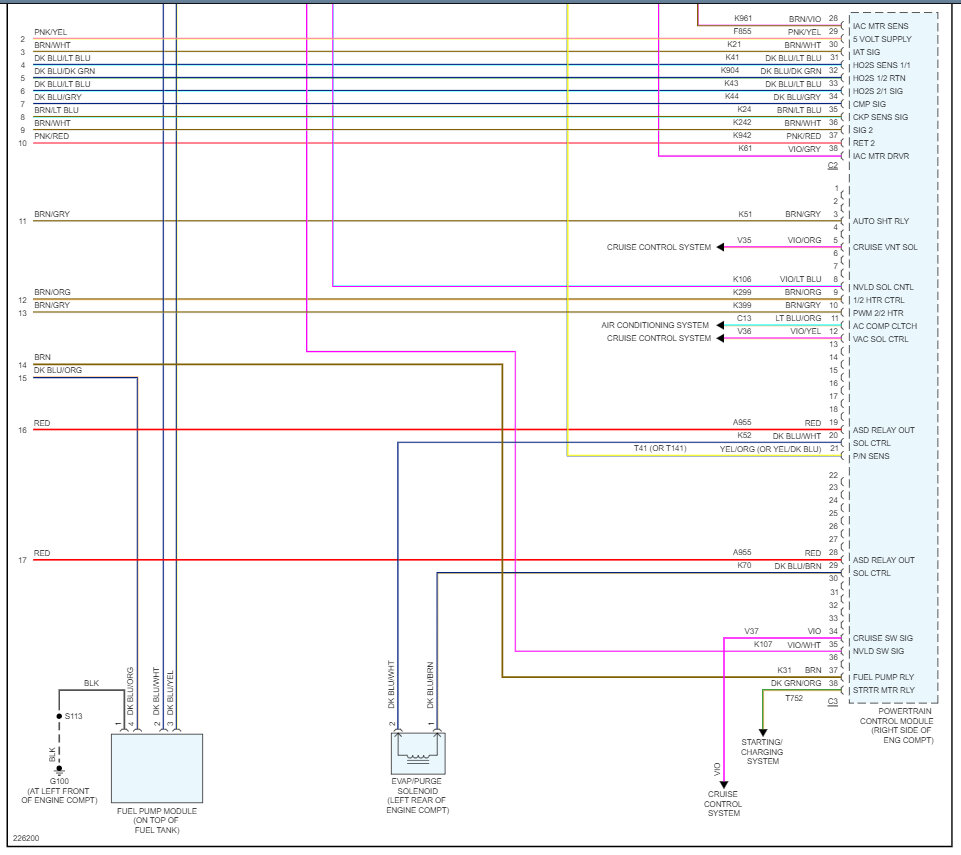
Task: Click the Fuel Pump Module component box
Action: [x=157, y=769]
